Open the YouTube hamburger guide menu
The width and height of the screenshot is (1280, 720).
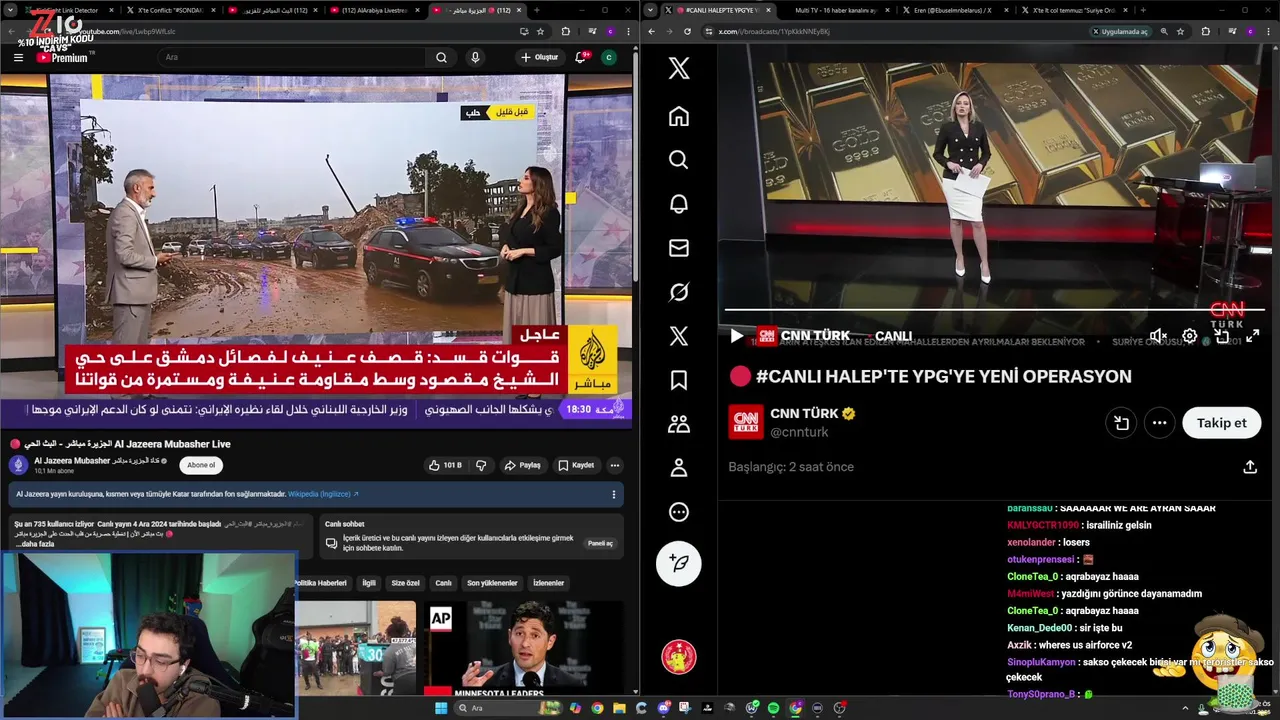point(18,57)
